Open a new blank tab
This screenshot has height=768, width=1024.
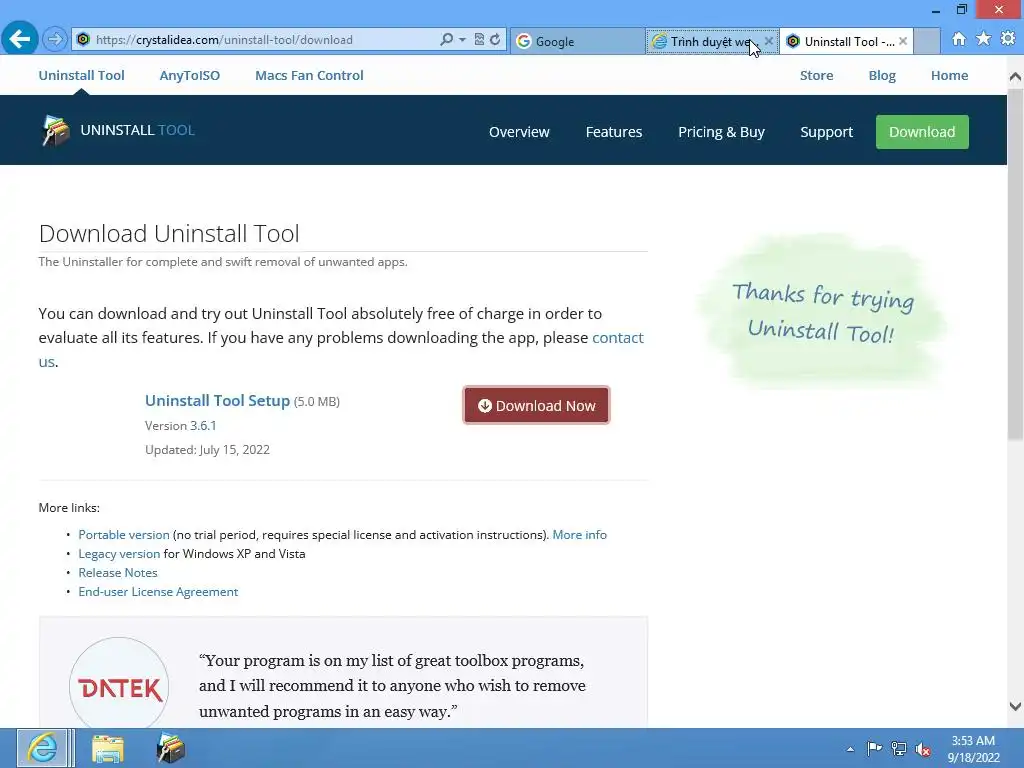[927, 41]
